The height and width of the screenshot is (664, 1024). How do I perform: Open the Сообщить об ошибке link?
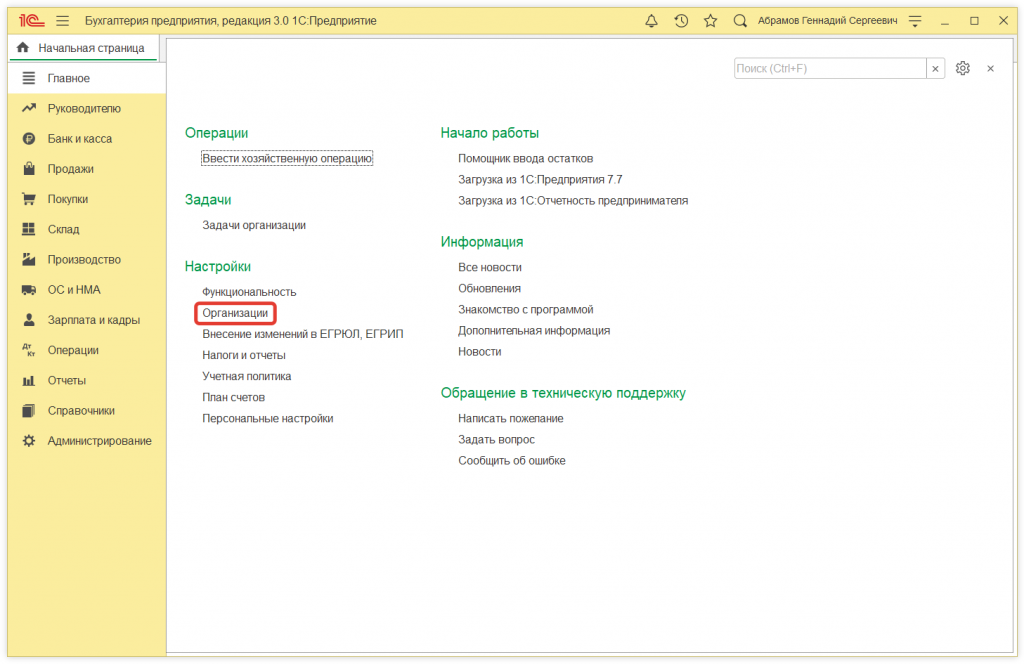[x=512, y=460]
